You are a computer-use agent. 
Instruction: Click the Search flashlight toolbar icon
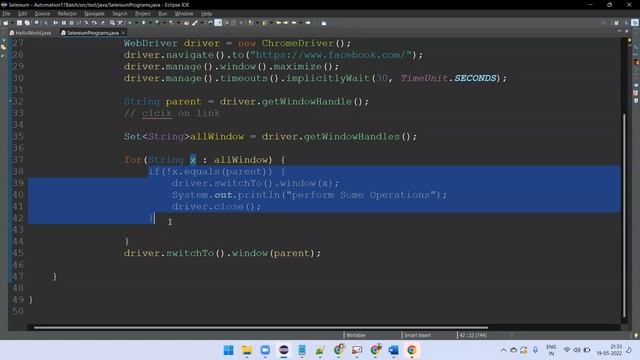[195, 23]
